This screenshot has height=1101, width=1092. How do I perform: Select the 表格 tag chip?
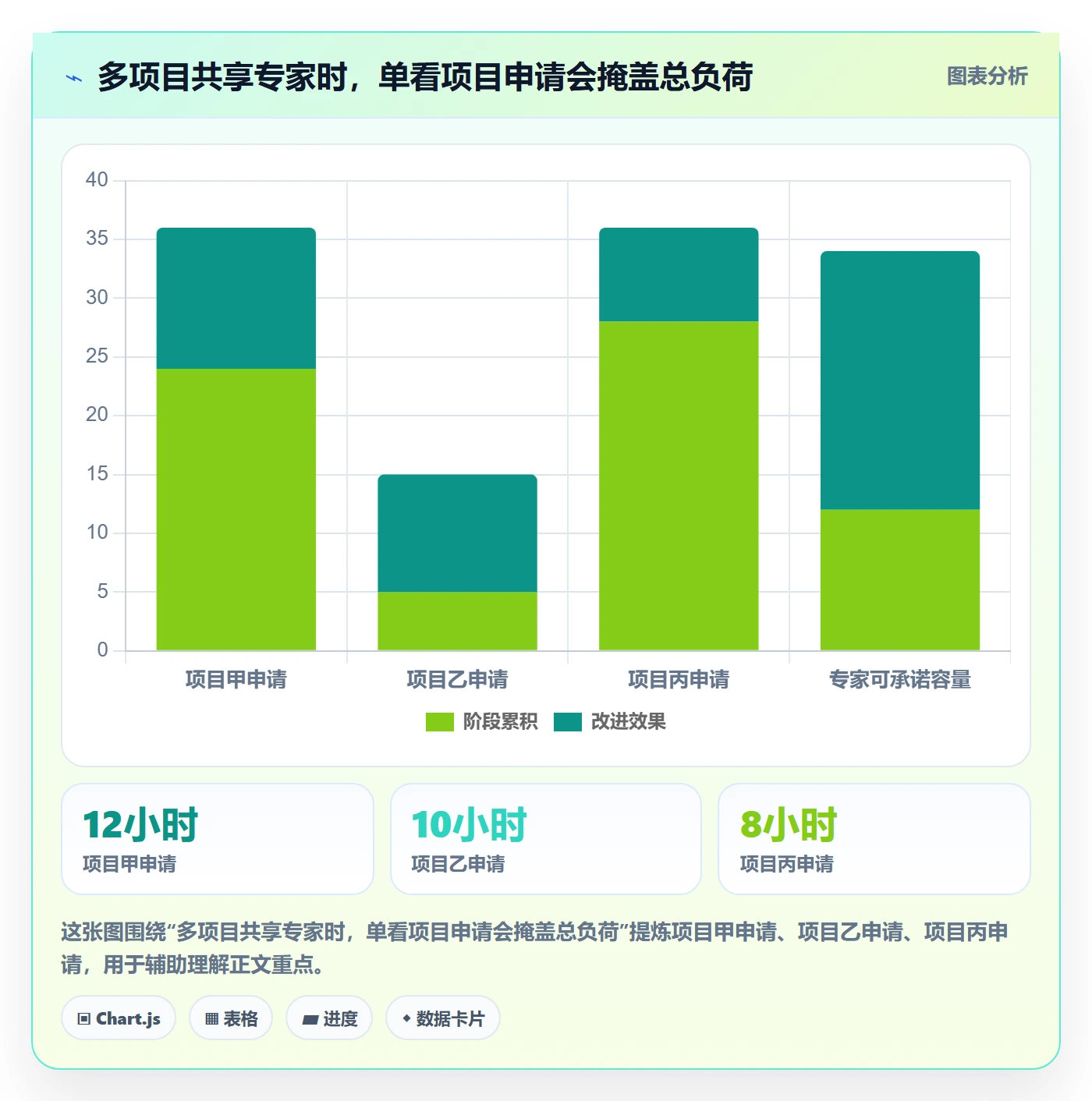coord(231,1018)
